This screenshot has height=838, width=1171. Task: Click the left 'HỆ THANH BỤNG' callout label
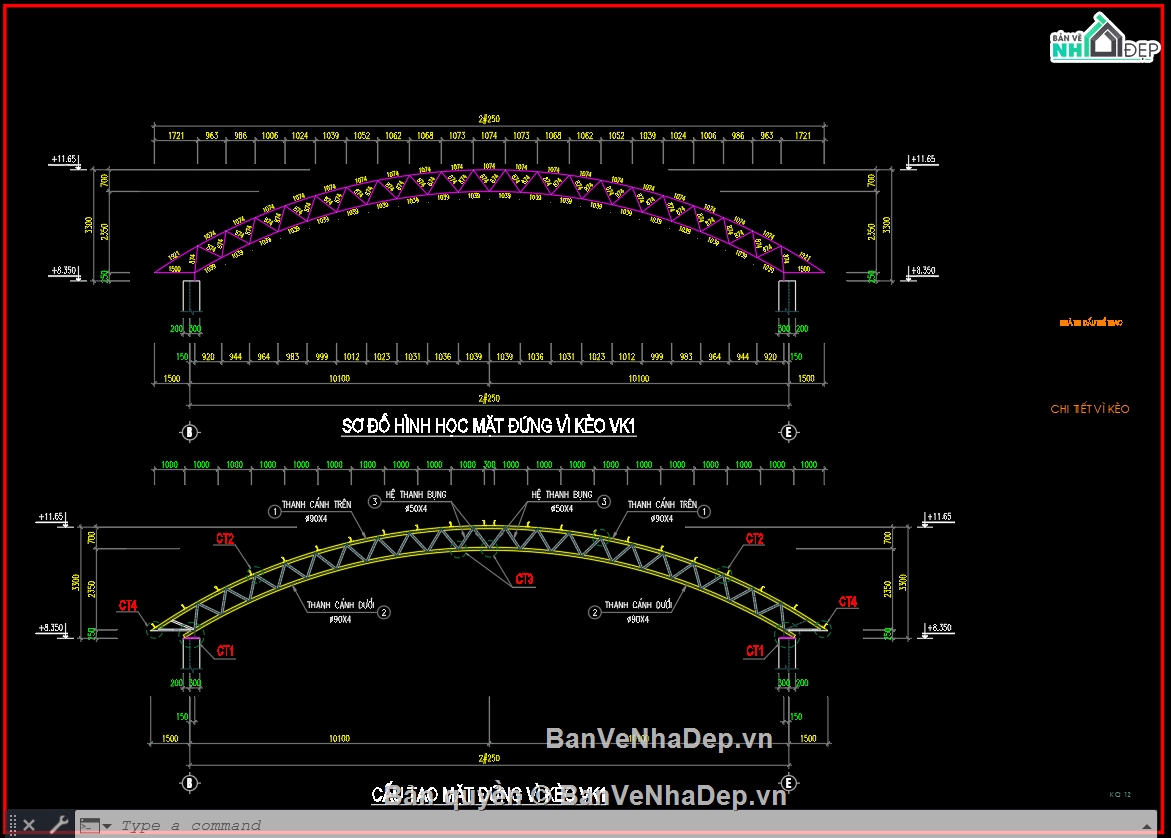[416, 494]
